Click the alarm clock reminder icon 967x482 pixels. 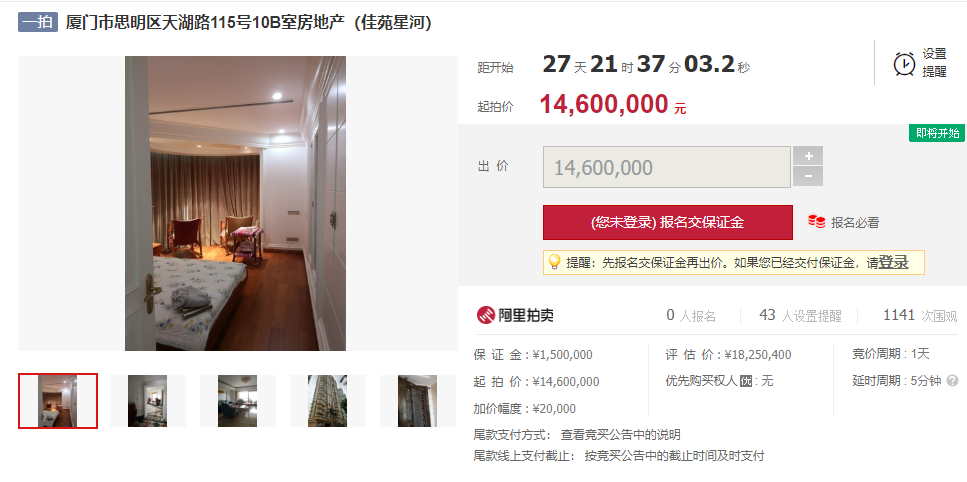coord(904,63)
